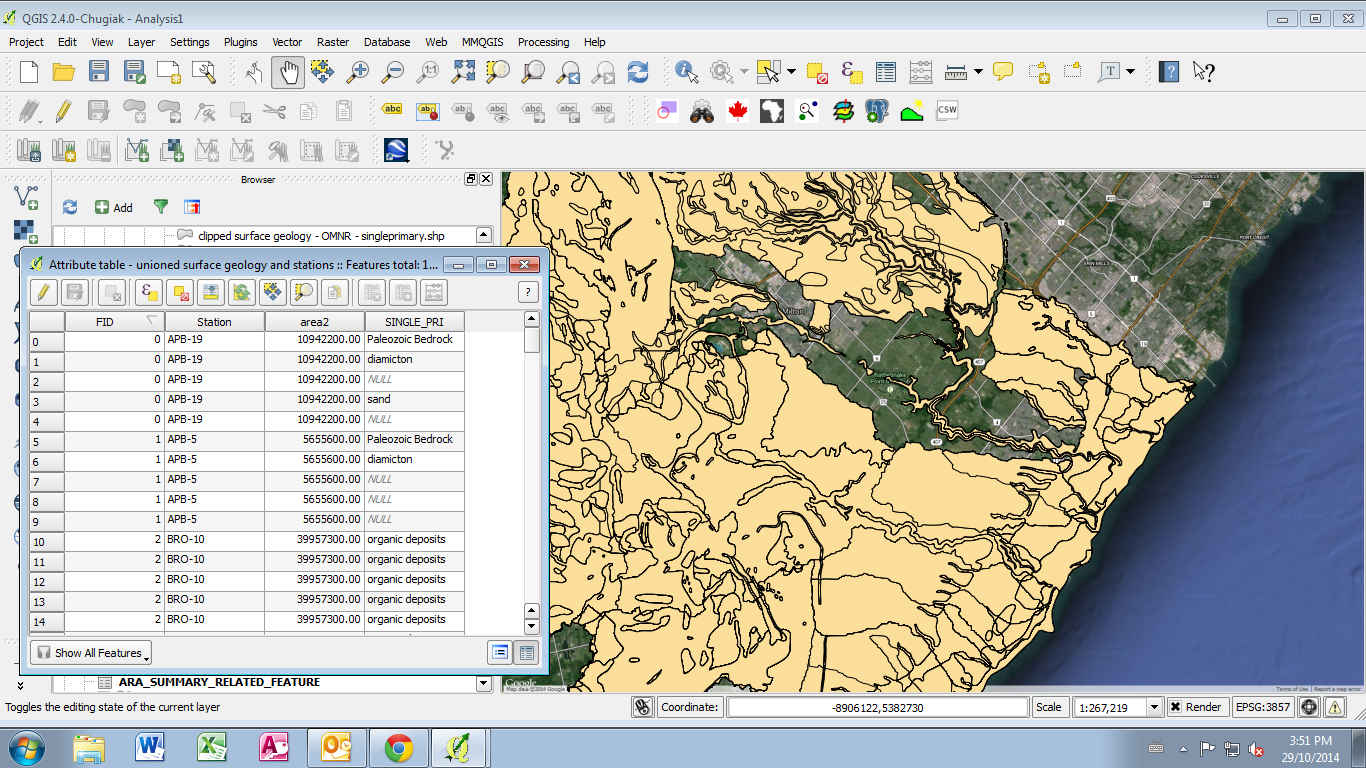Open the map scale dropdown

[x=1155, y=707]
